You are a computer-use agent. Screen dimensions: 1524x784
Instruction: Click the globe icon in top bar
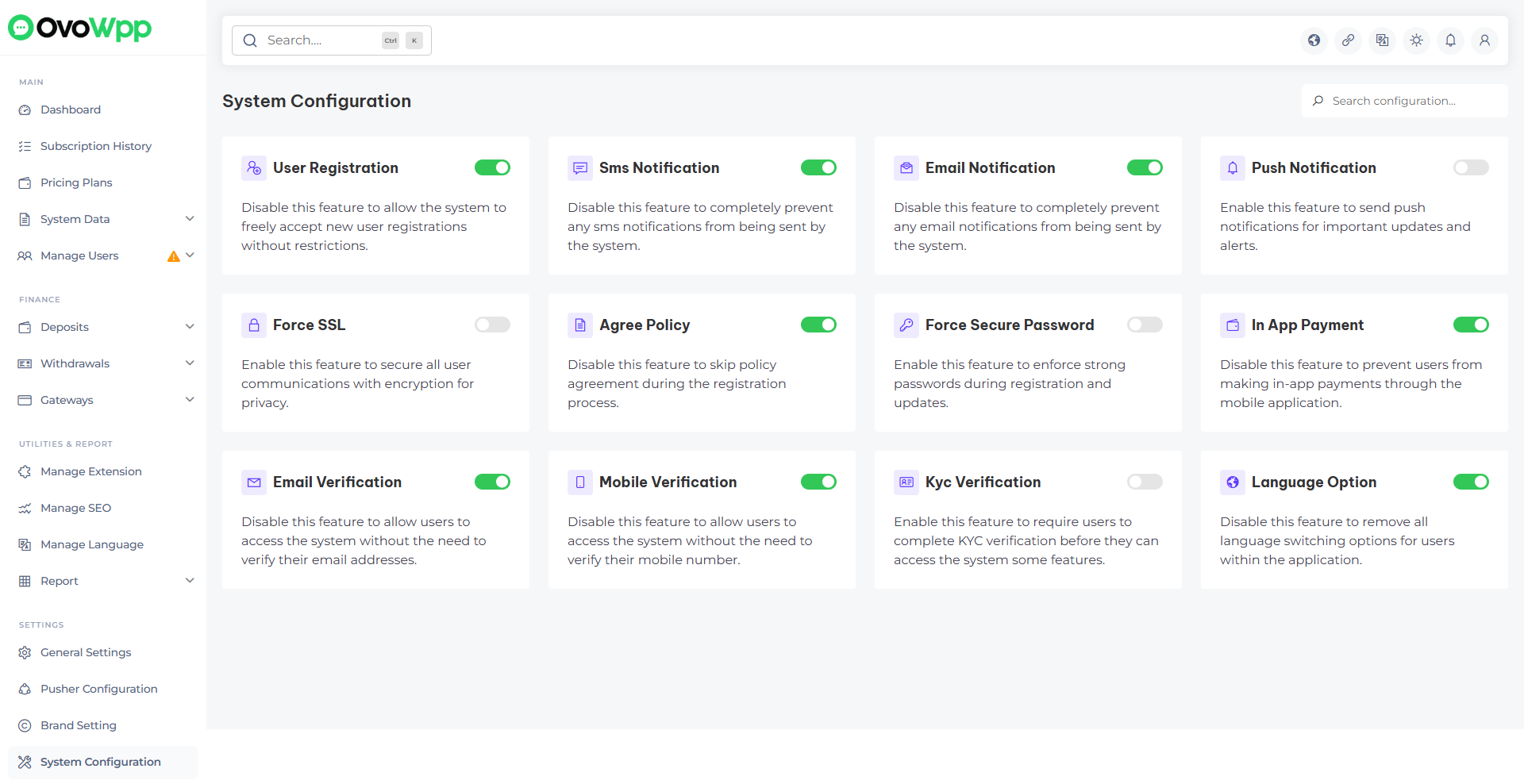pos(1314,40)
